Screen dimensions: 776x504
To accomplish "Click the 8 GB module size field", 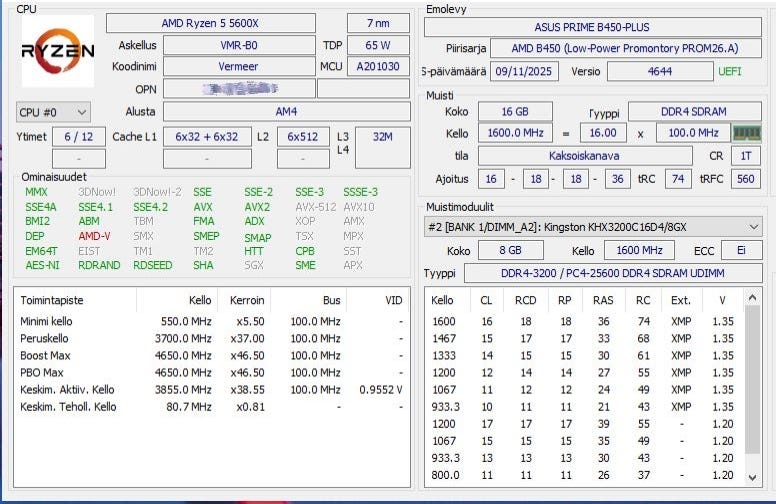I will (511, 251).
